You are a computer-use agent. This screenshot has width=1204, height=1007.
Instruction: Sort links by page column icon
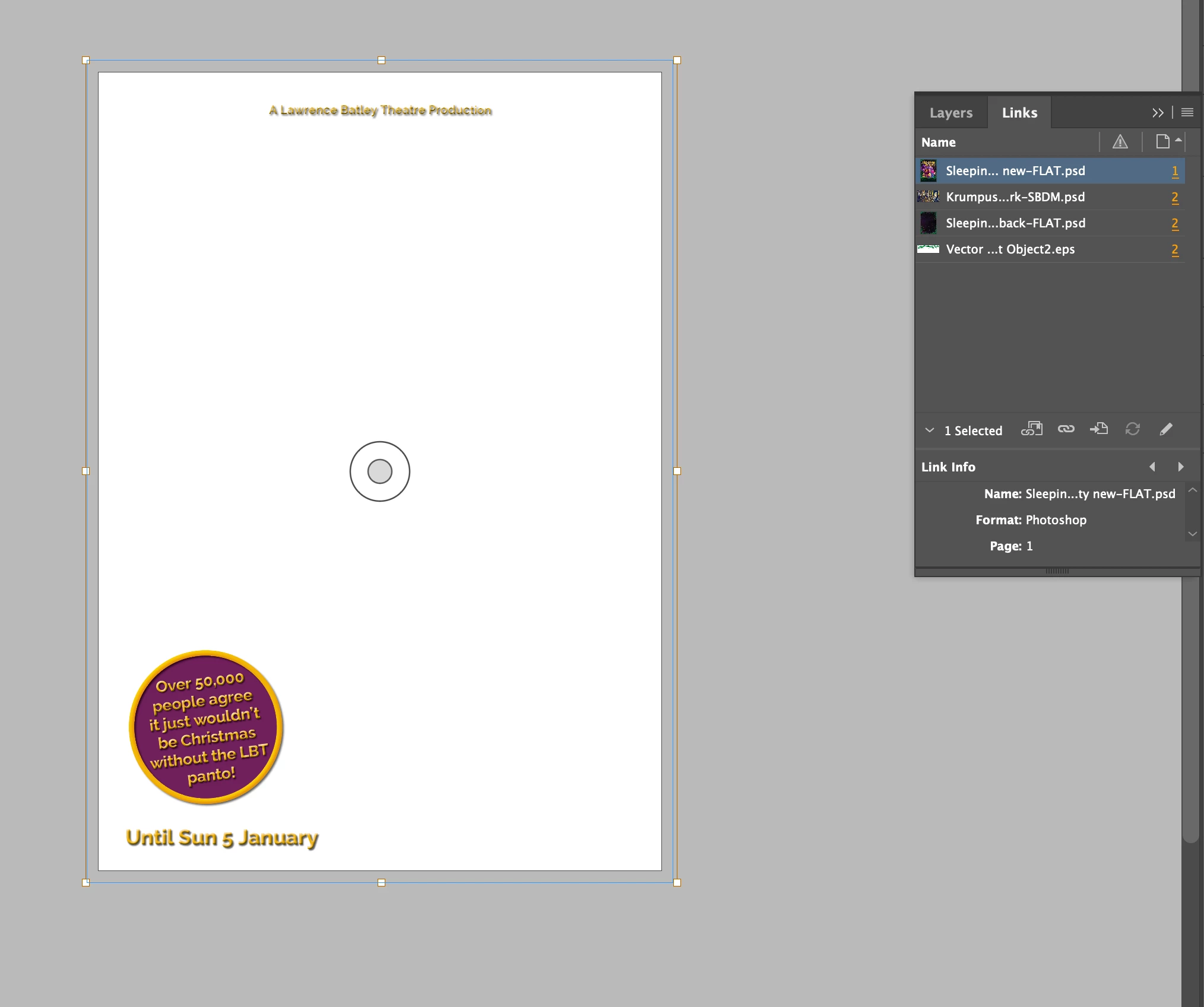[1163, 142]
